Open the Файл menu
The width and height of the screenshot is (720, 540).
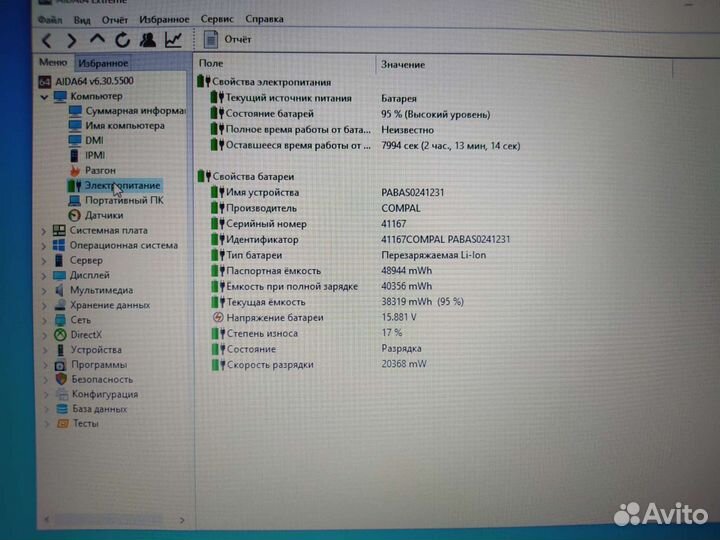coord(50,20)
